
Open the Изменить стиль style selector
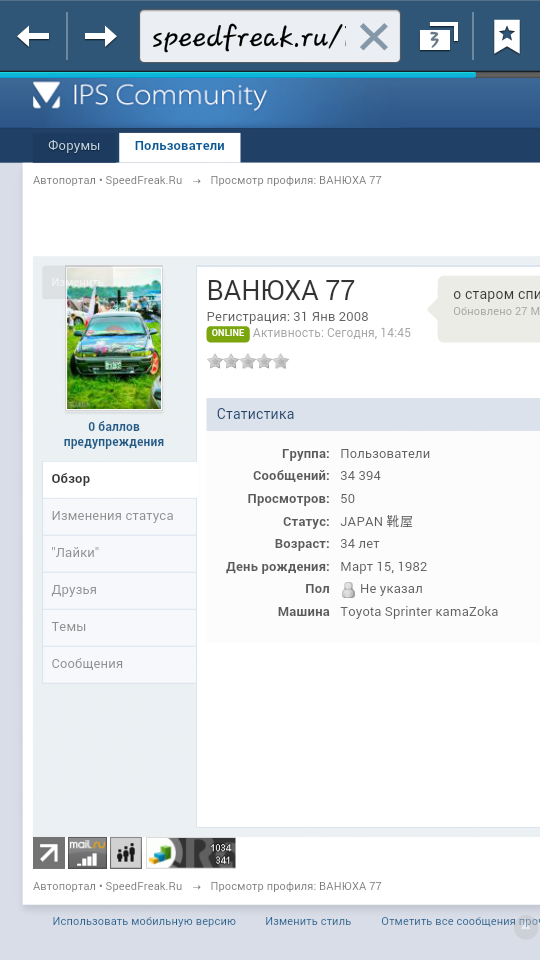pos(308,921)
